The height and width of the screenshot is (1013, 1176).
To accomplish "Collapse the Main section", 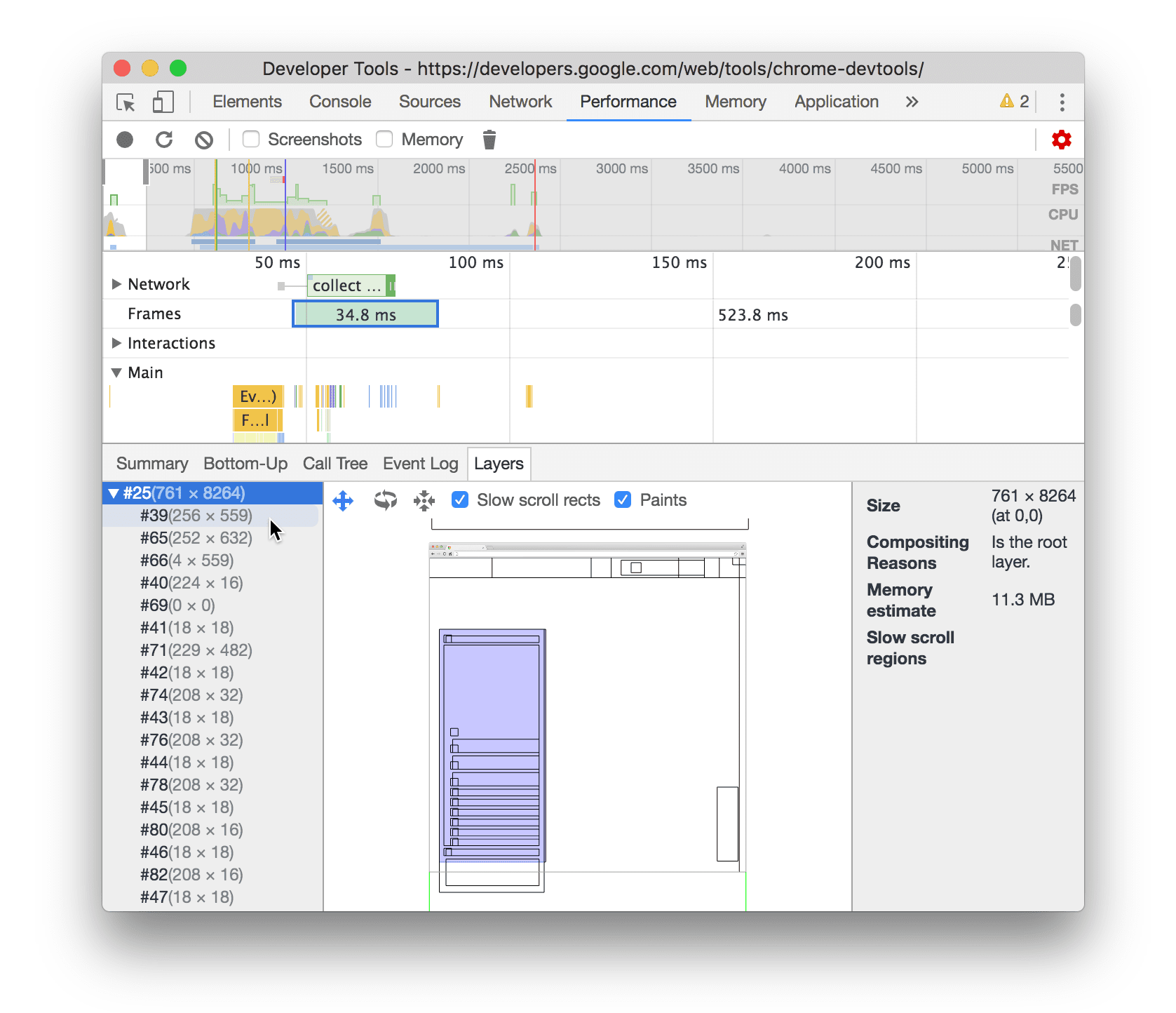I will click(x=116, y=373).
